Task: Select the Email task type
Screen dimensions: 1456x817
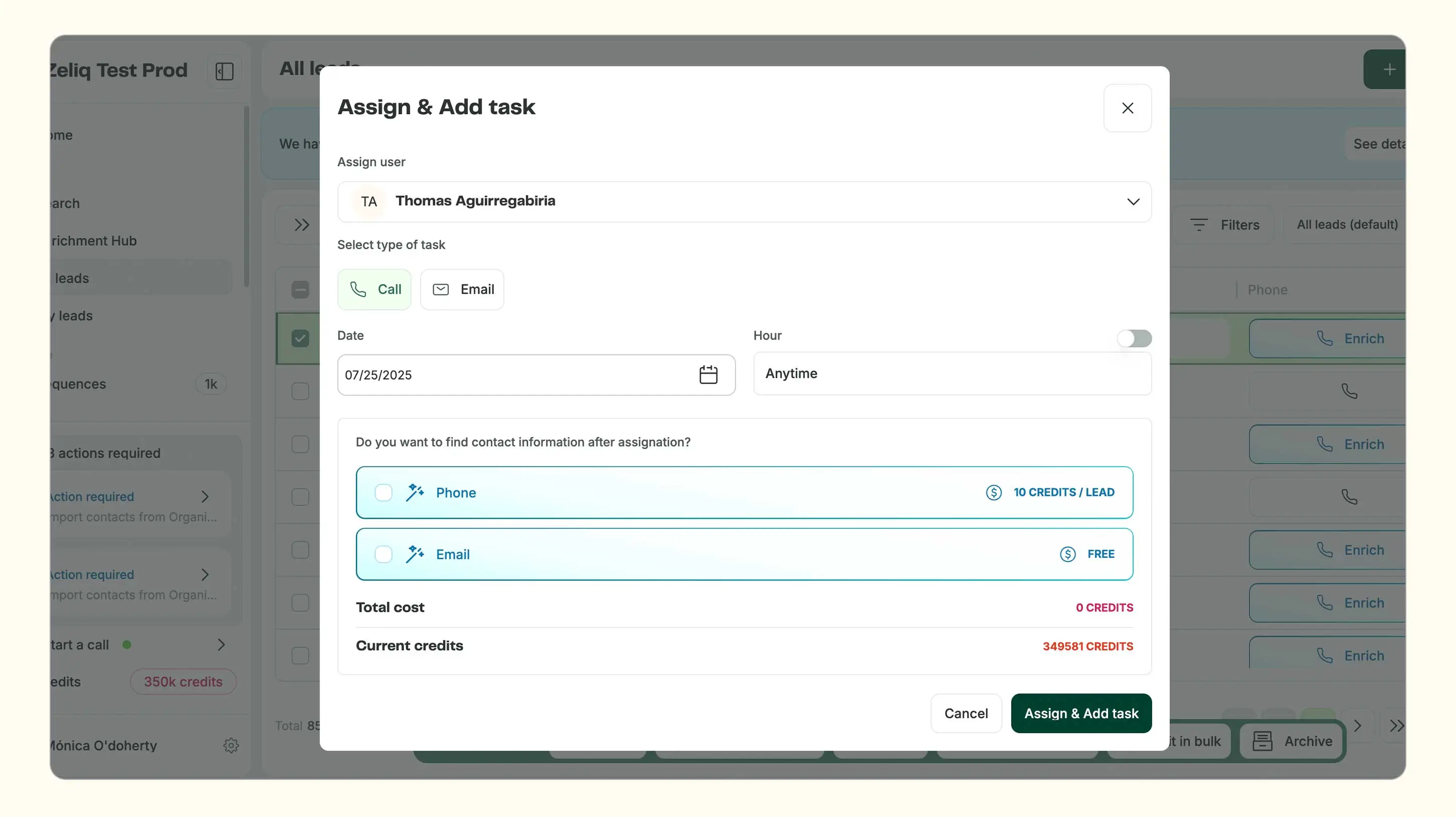Action: (462, 289)
